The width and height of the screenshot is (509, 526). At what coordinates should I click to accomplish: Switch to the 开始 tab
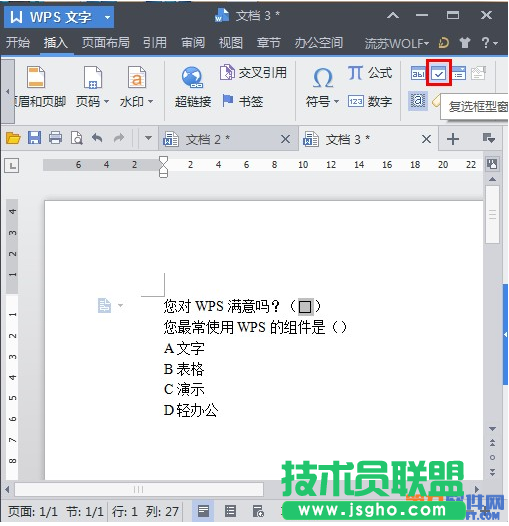[x=18, y=43]
